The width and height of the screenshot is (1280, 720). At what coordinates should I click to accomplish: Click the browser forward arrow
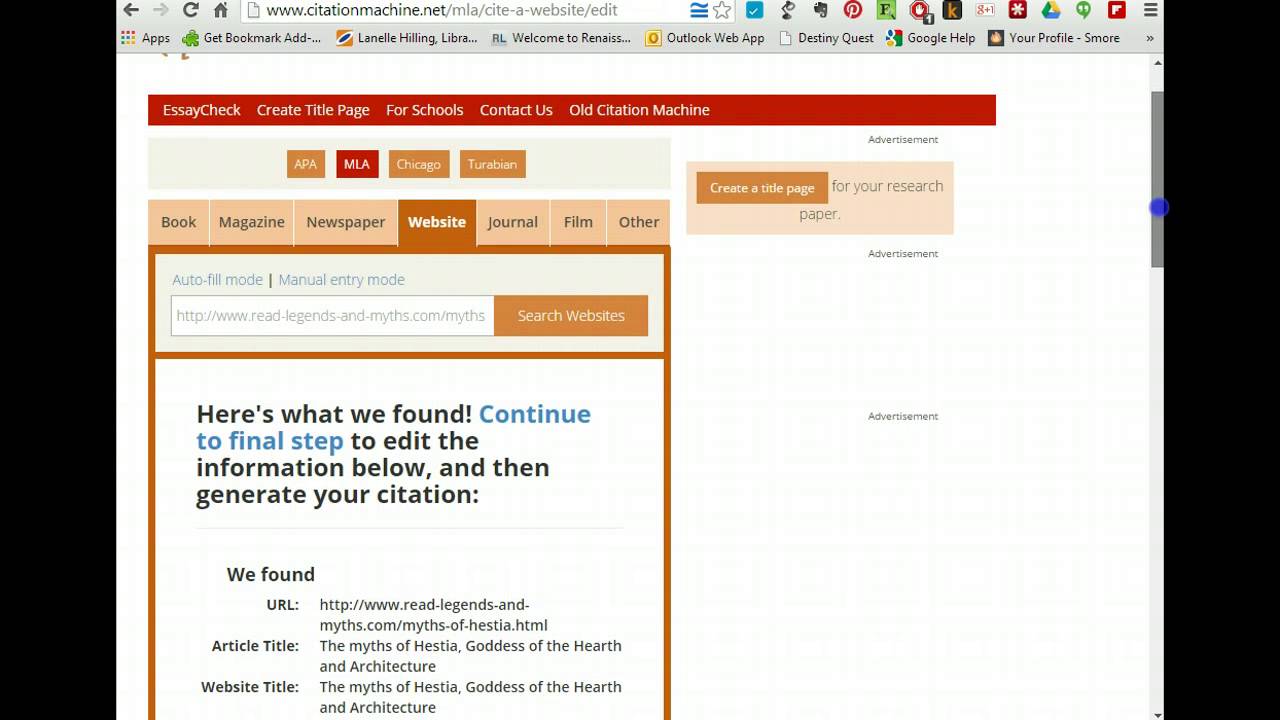(161, 10)
